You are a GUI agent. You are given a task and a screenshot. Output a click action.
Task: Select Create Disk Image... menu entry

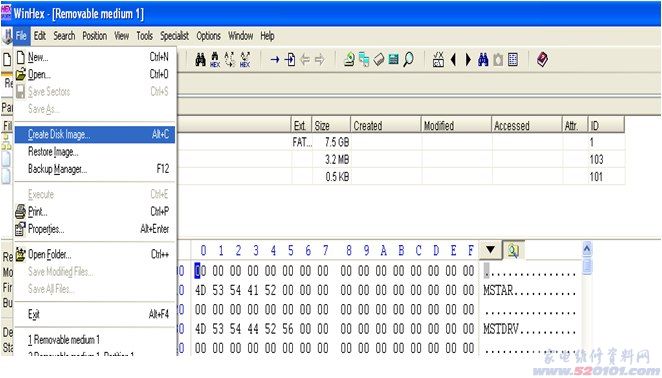click(95, 134)
